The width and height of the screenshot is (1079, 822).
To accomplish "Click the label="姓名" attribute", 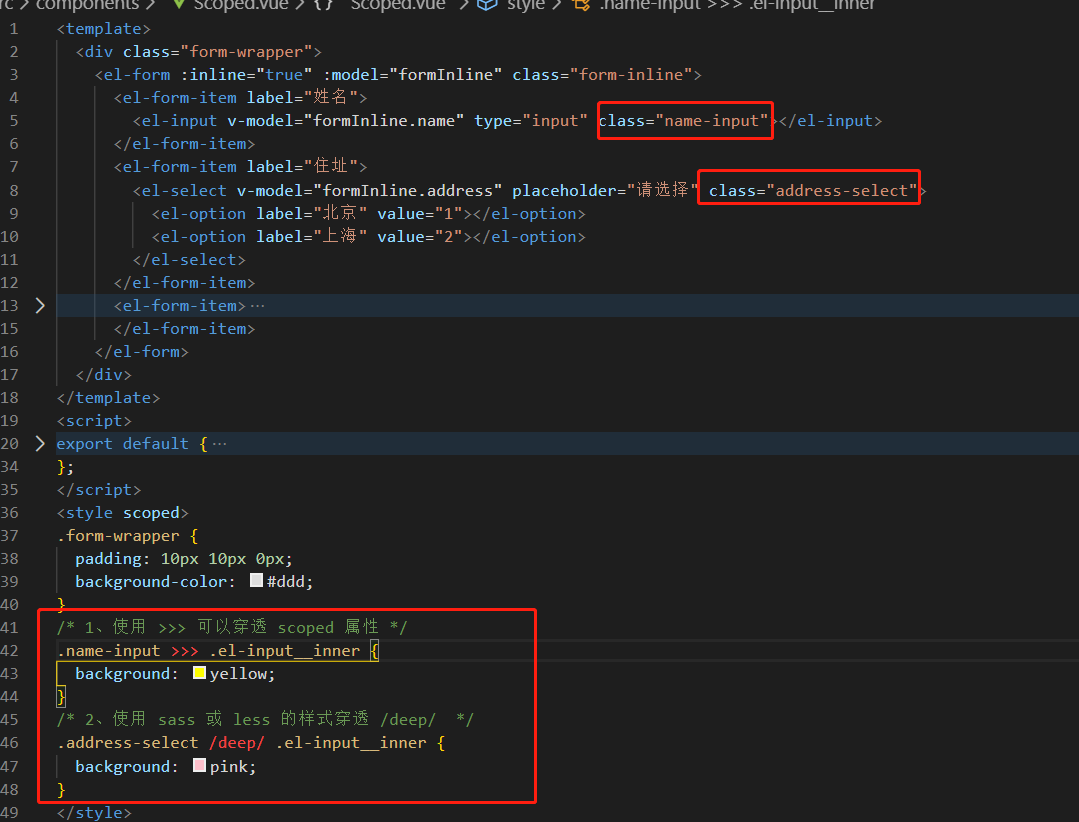I will pyautogui.click(x=303, y=98).
